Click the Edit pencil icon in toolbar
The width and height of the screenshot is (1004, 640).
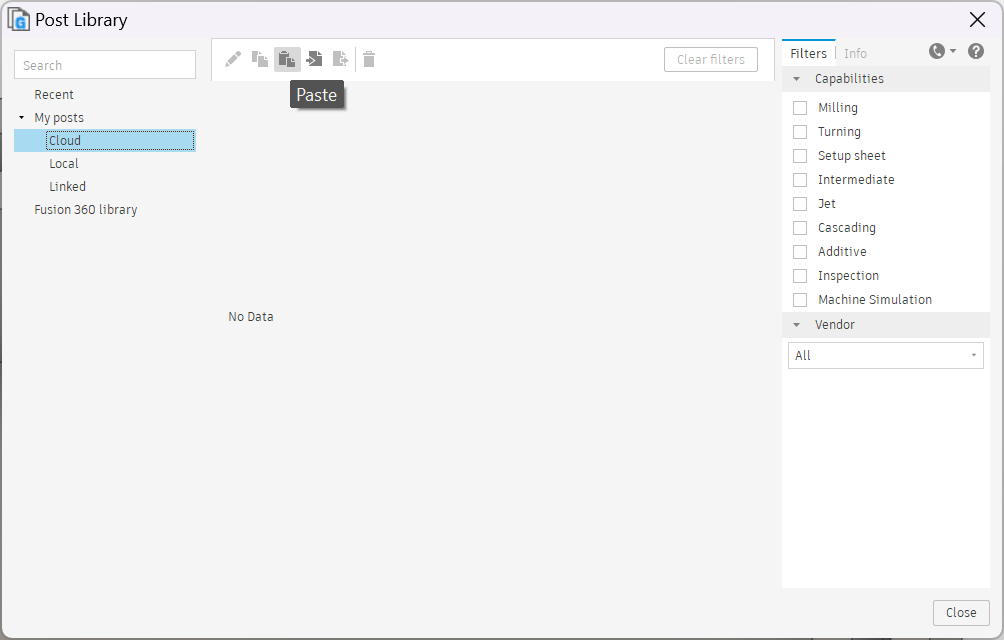pyautogui.click(x=233, y=59)
